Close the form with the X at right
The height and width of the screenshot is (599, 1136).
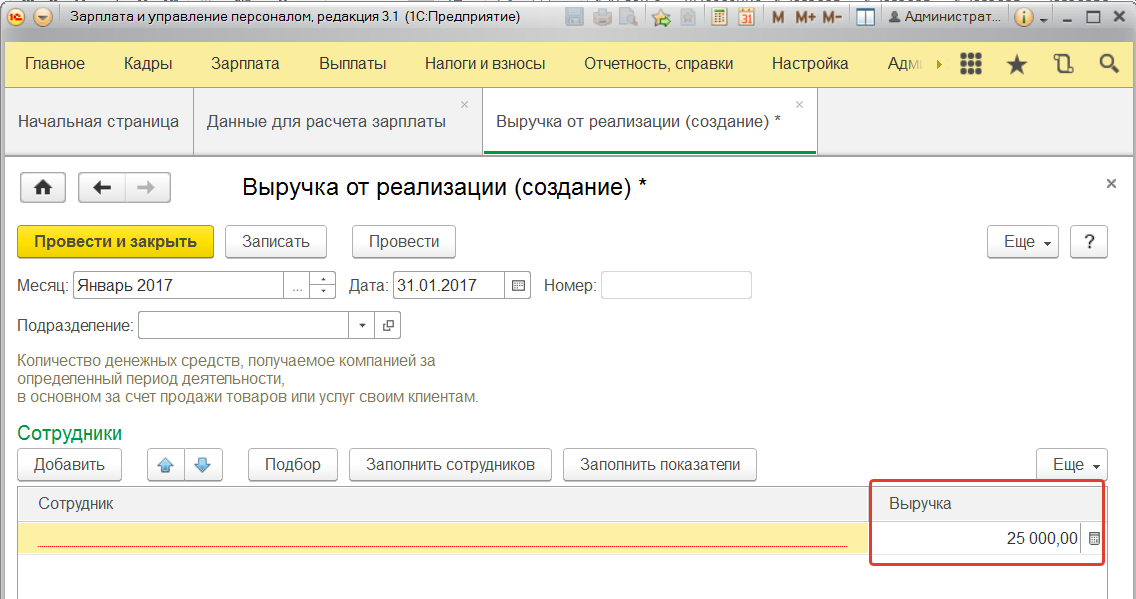[1111, 183]
